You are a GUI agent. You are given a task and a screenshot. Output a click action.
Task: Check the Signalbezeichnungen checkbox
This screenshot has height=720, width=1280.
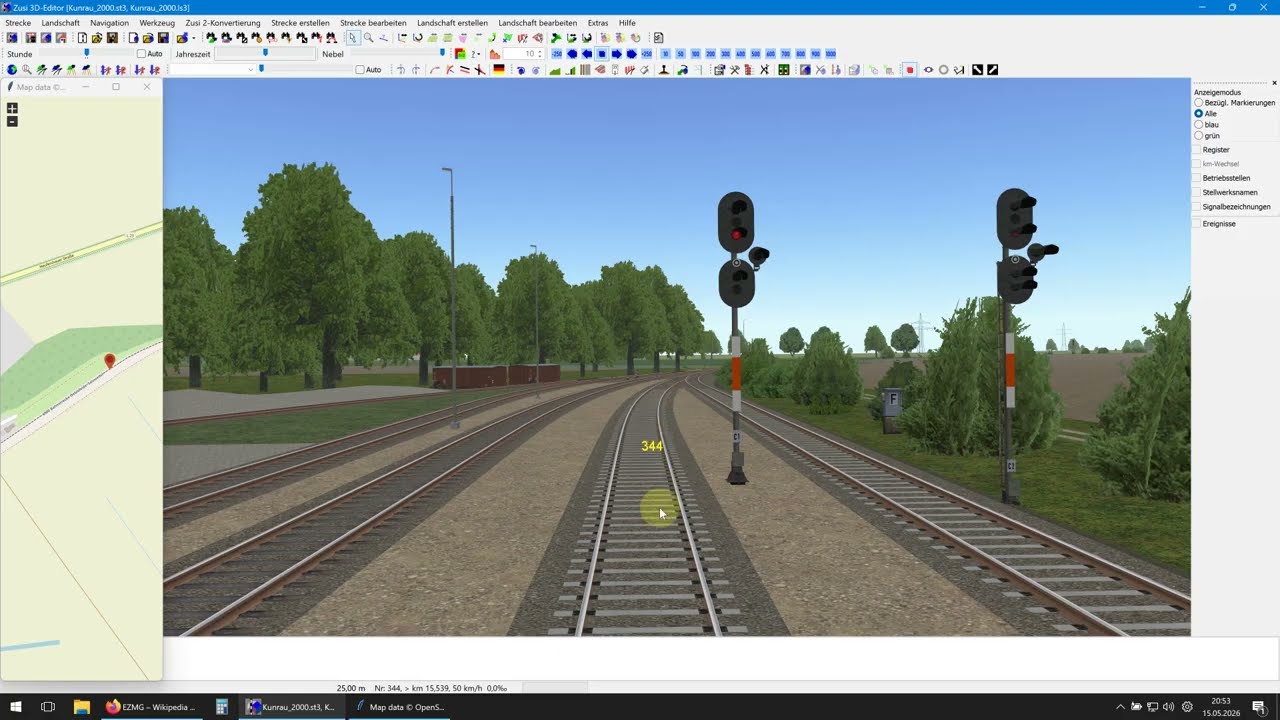click(1197, 207)
